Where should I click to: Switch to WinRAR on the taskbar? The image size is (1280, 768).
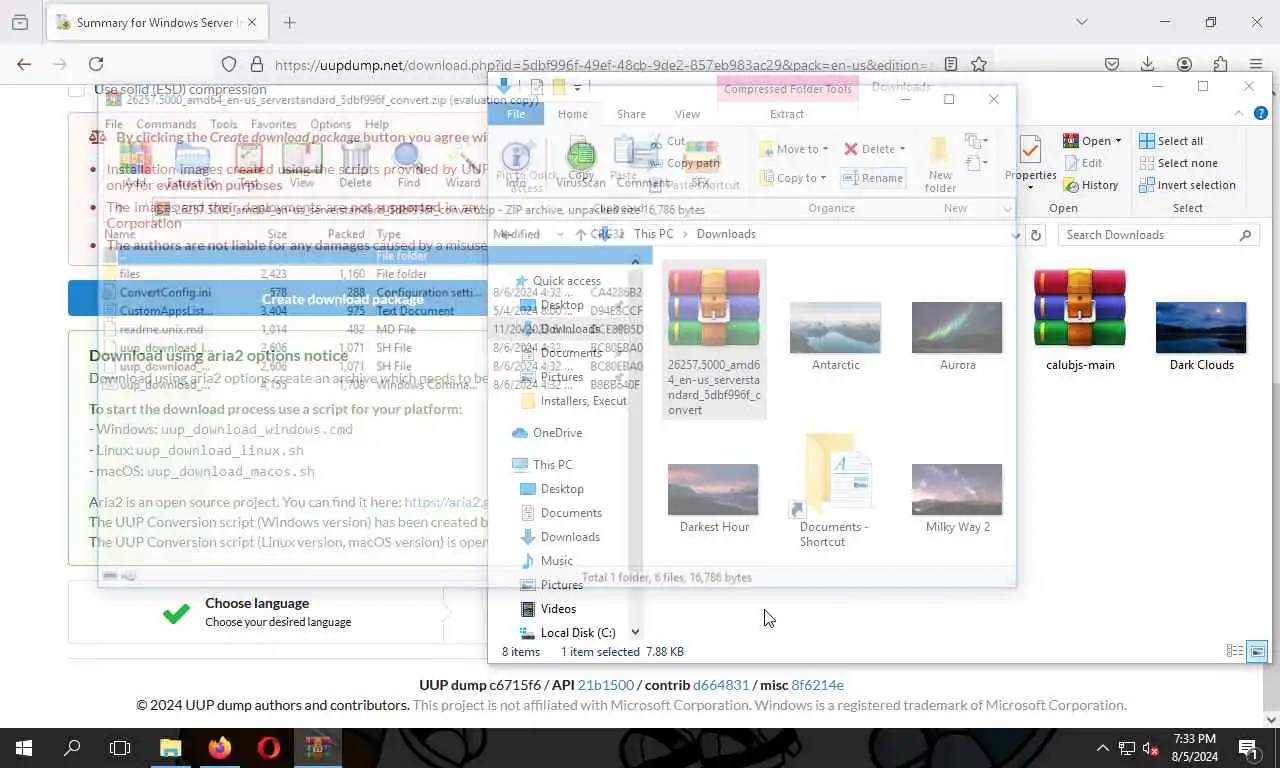click(x=317, y=748)
